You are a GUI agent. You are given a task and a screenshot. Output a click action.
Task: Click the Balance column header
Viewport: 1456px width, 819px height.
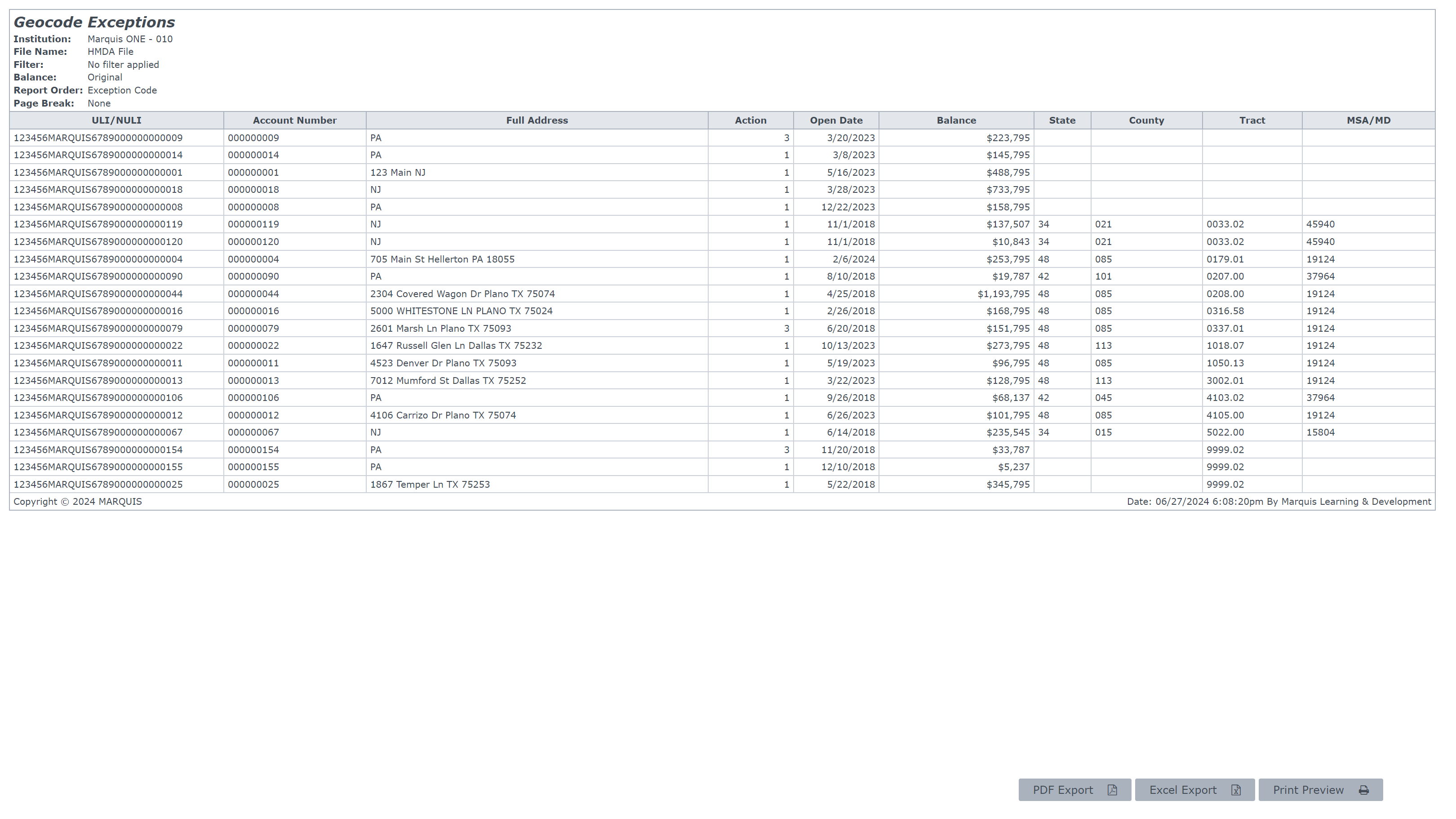pos(956,120)
